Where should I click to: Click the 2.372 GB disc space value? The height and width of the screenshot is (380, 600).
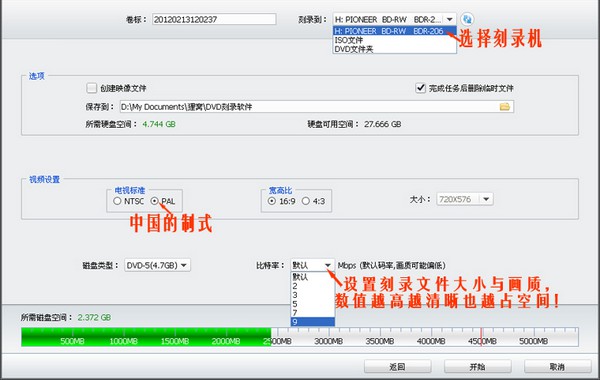coord(94,317)
